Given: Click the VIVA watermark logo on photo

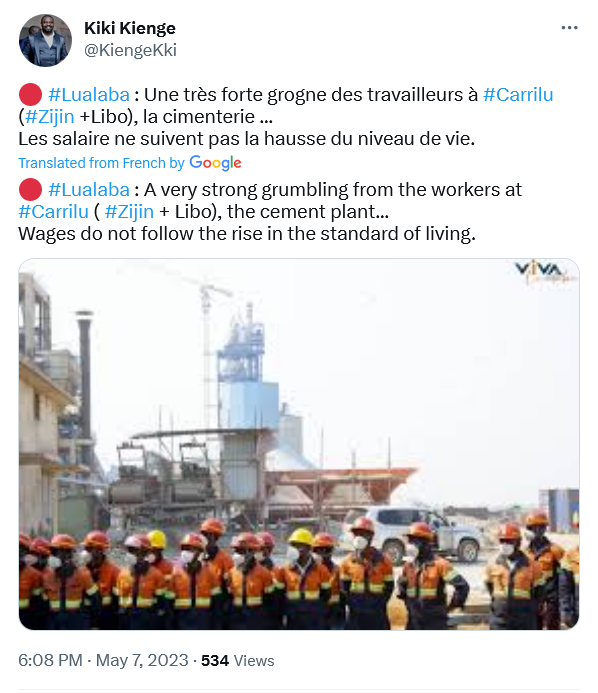Looking at the screenshot, I should tap(545, 271).
